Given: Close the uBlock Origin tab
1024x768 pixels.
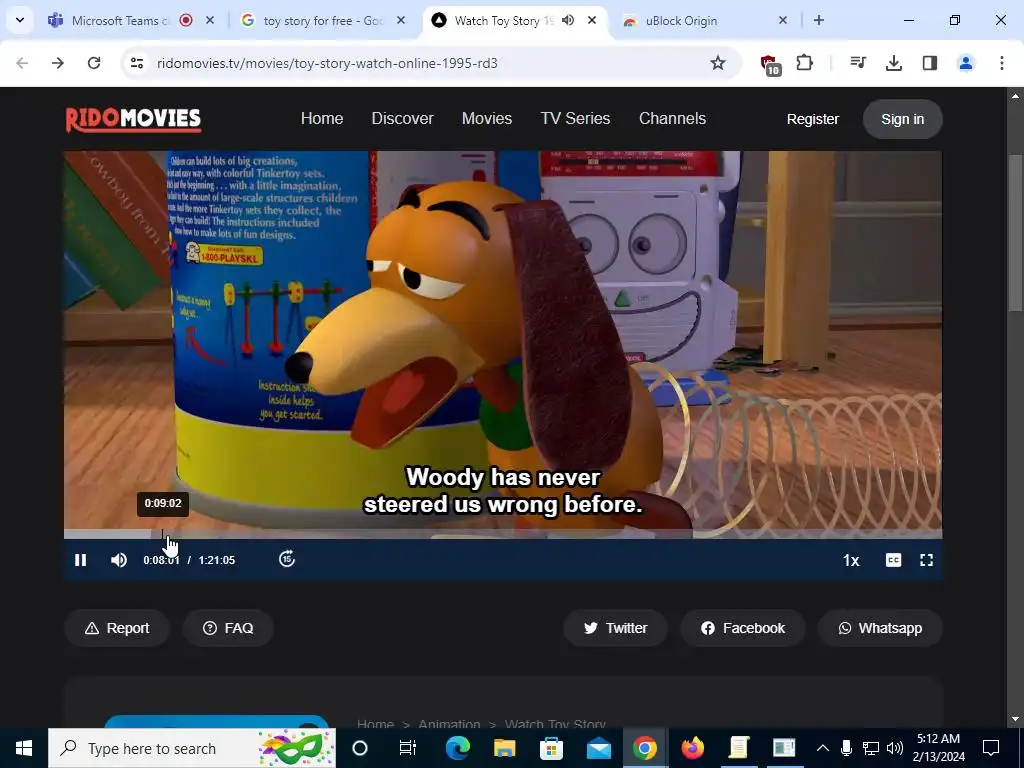Looking at the screenshot, I should tap(782, 20).
